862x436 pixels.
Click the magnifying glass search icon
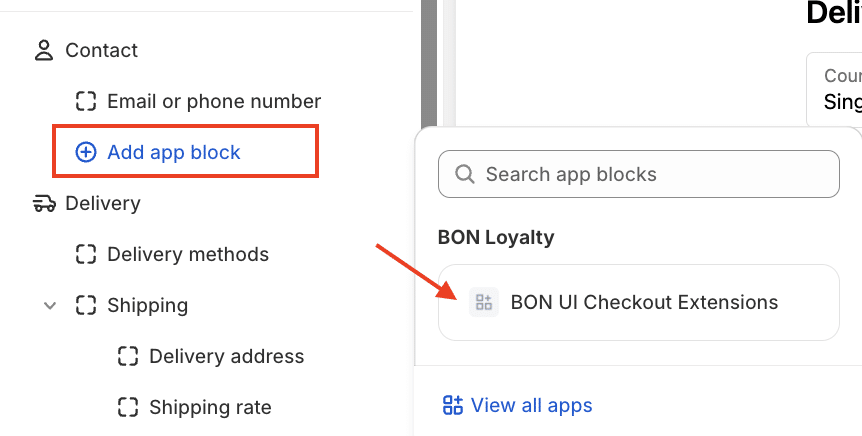(465, 174)
